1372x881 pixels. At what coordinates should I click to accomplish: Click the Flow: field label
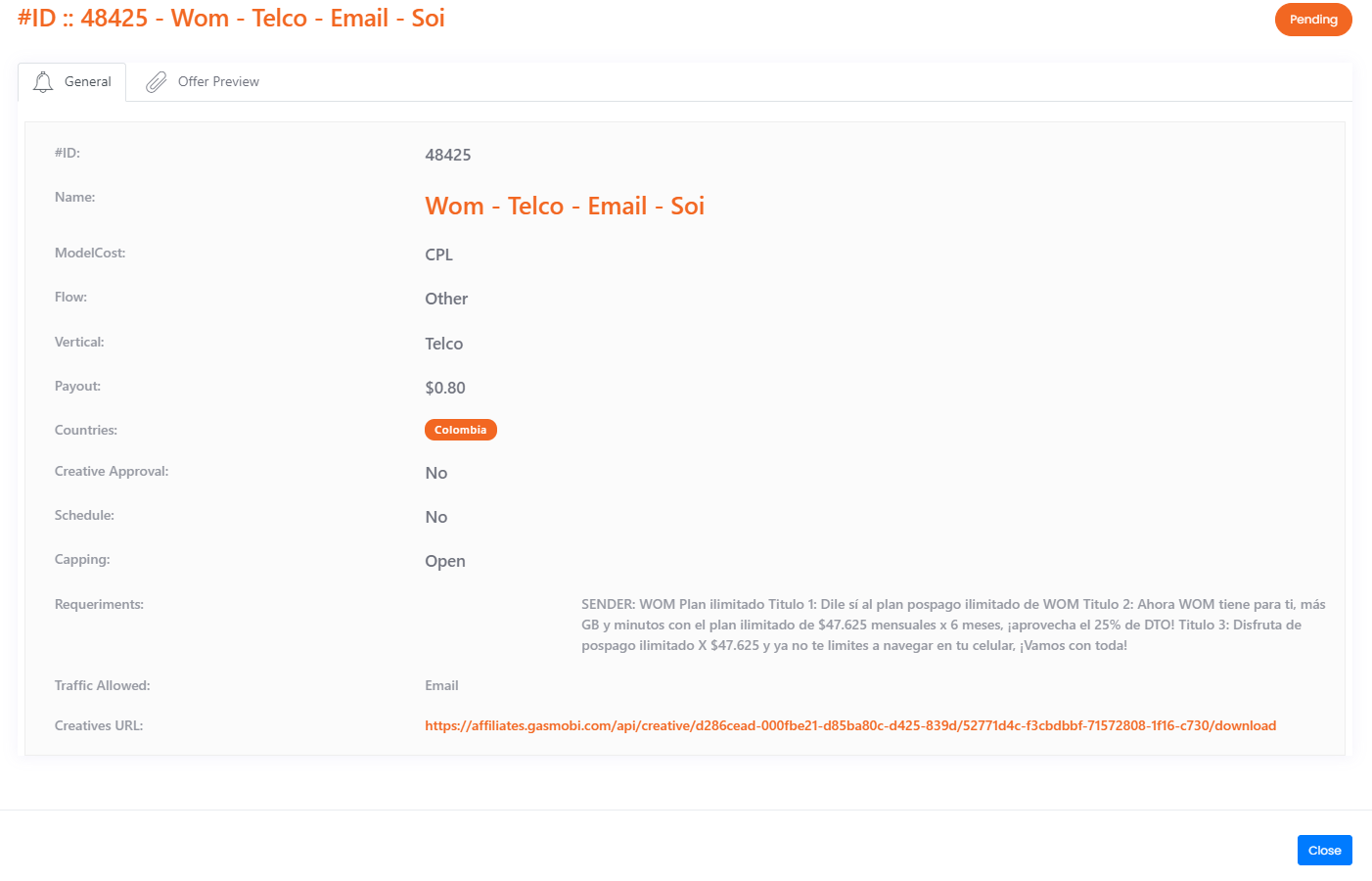tap(70, 297)
